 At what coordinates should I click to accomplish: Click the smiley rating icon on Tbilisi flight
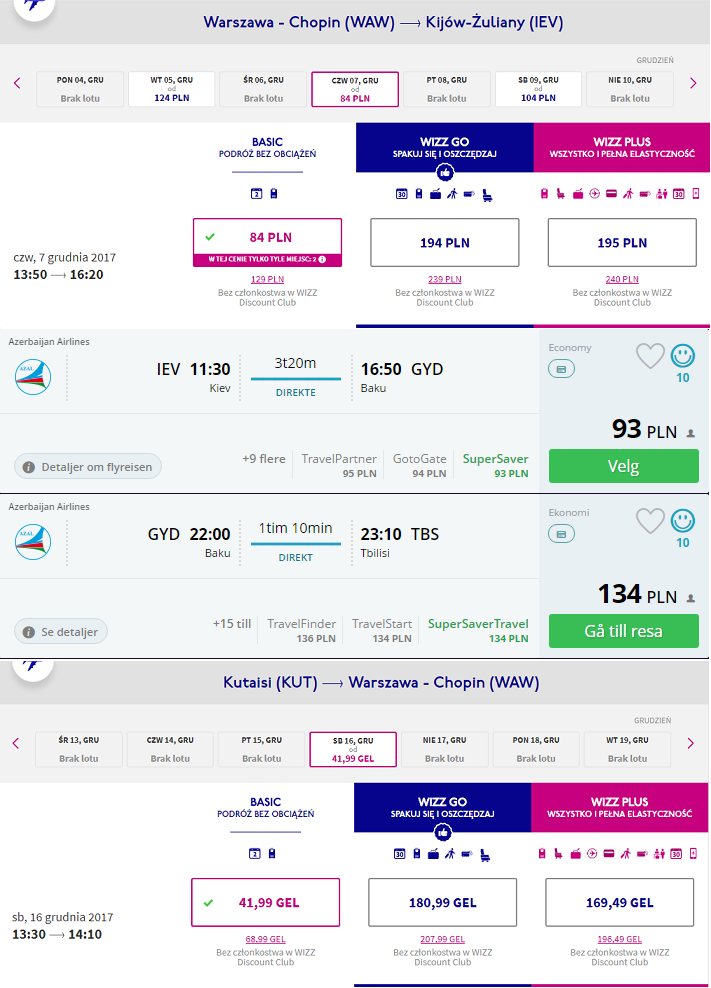683,521
